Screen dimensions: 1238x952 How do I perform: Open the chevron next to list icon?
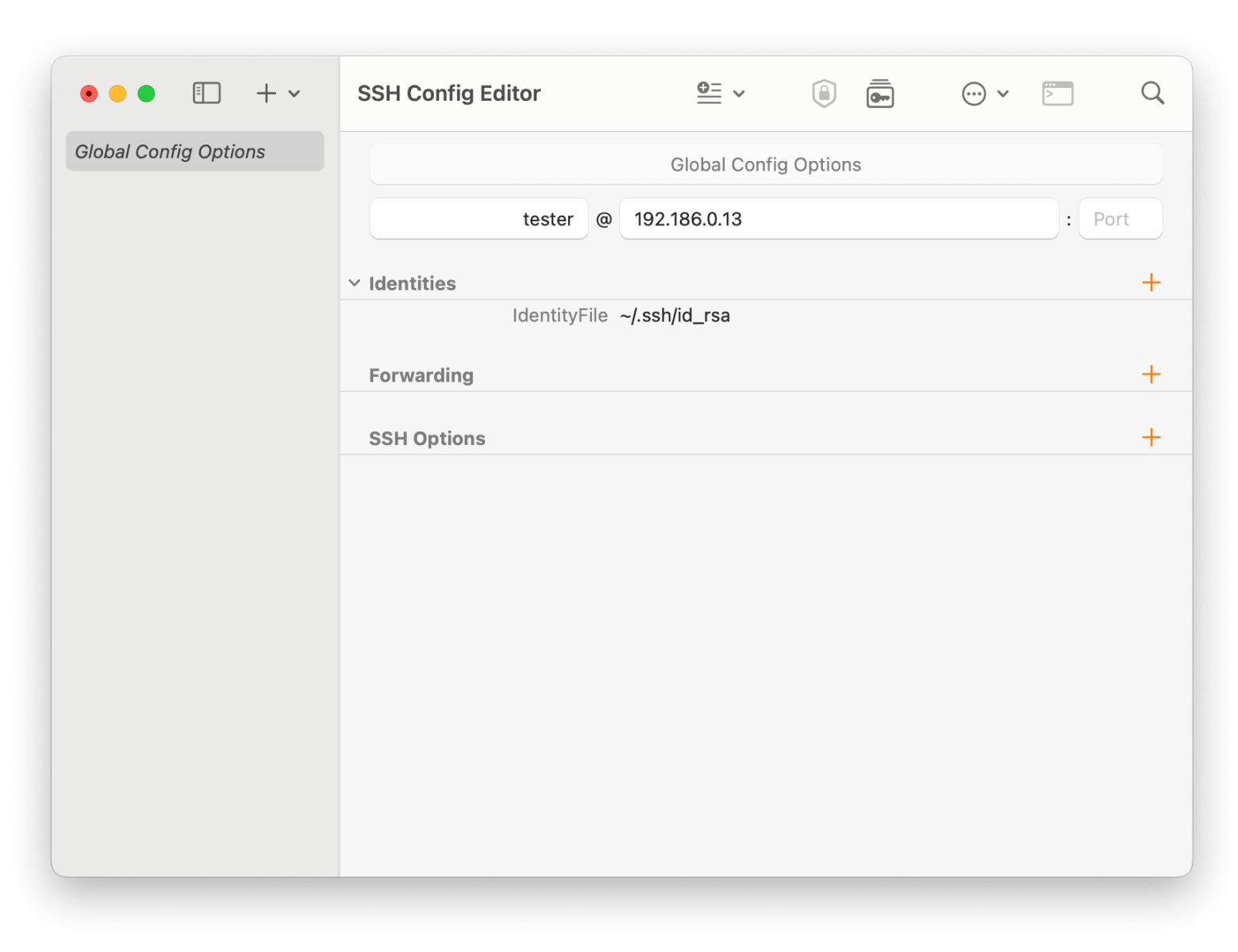coord(739,94)
